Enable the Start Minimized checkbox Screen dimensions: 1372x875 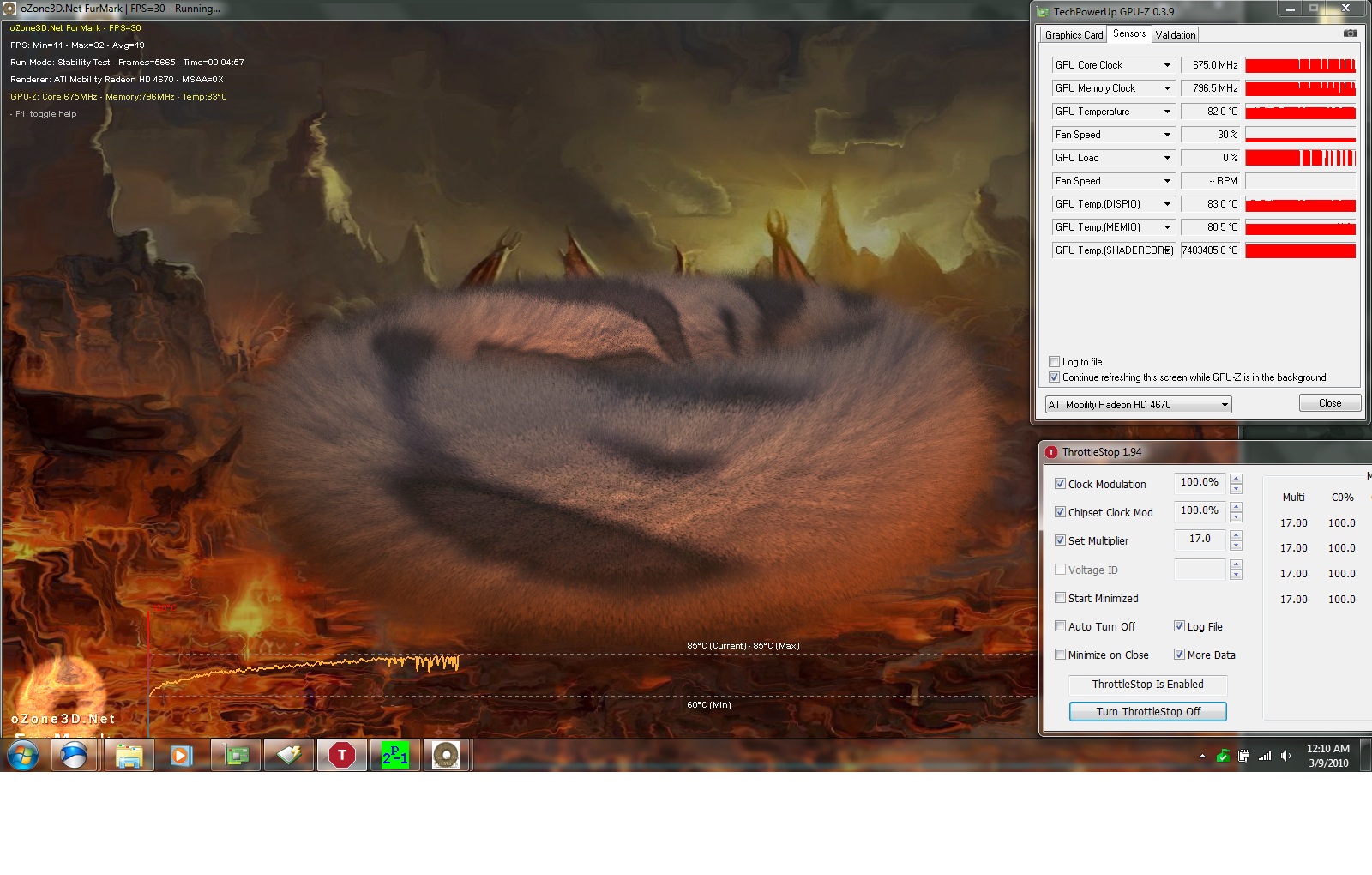1060,598
